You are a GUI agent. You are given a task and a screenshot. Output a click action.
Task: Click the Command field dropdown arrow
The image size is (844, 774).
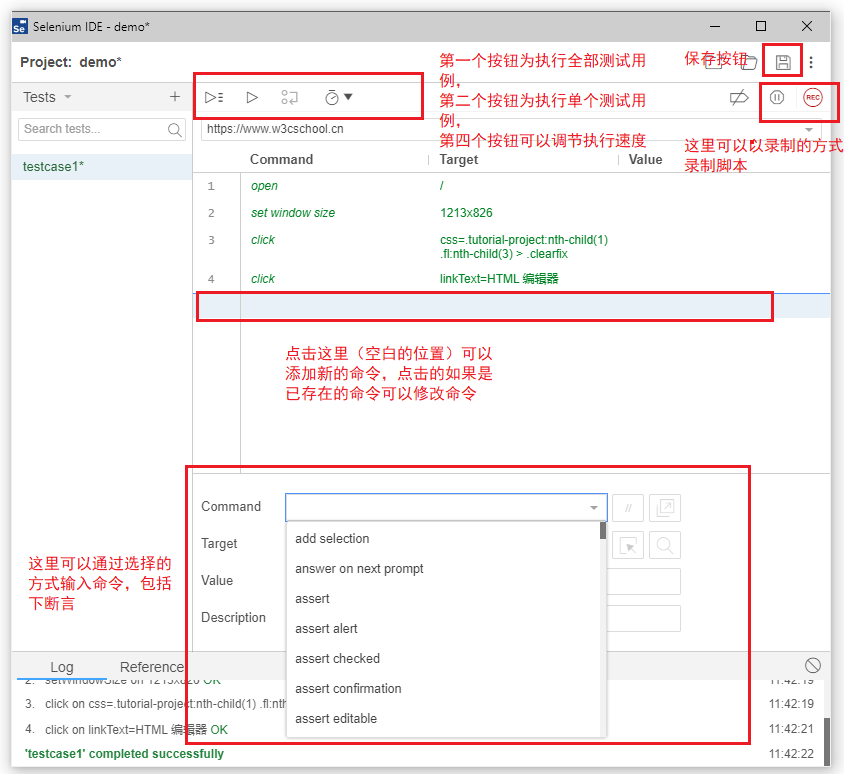594,508
